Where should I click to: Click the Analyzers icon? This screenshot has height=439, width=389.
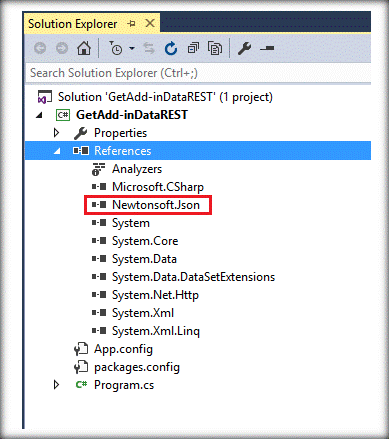[98, 169]
